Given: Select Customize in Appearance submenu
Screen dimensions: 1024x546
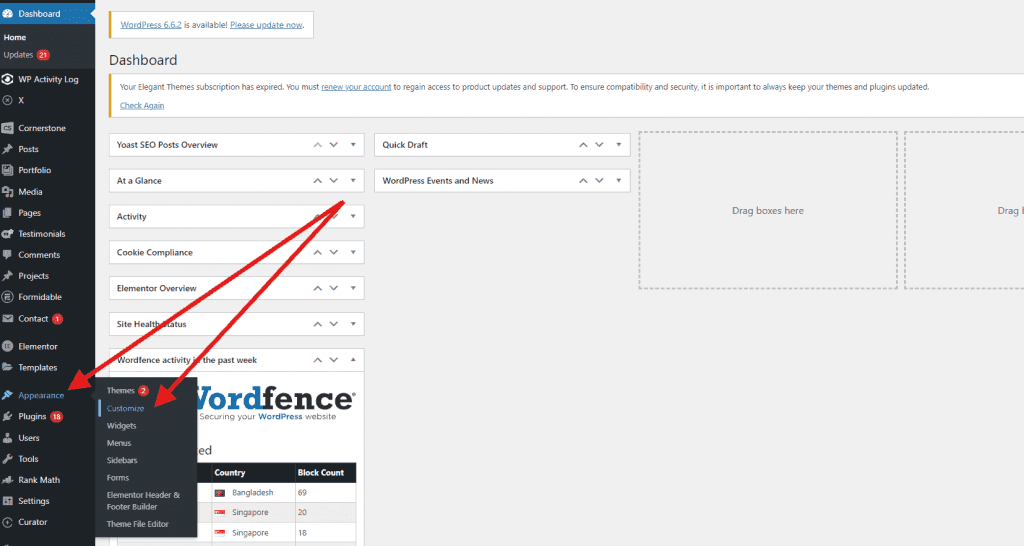Looking at the screenshot, I should (125, 408).
